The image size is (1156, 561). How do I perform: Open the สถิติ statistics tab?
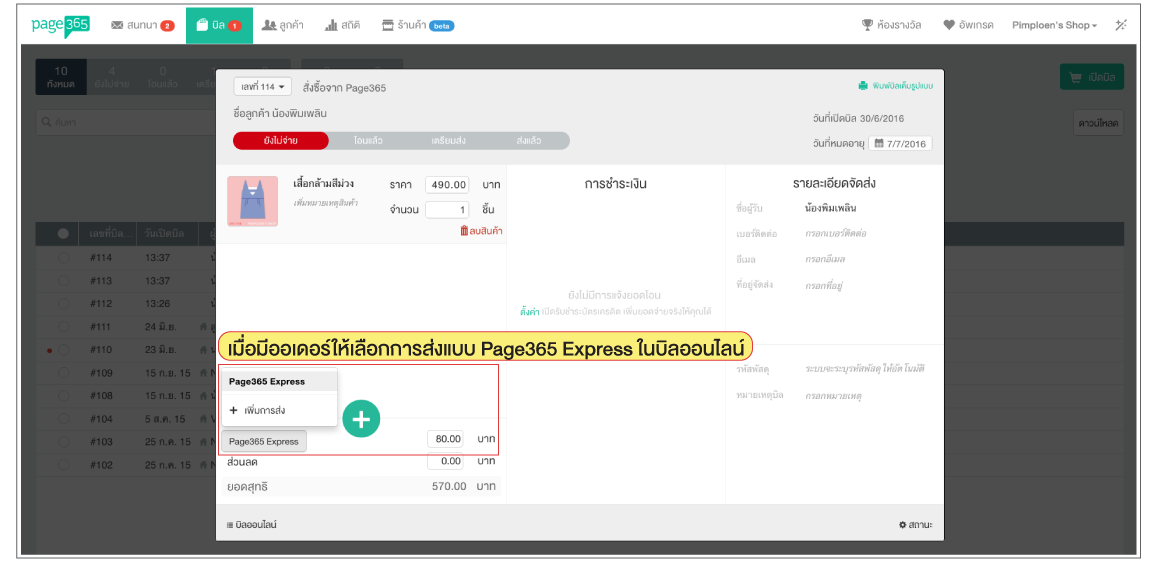pos(343,25)
